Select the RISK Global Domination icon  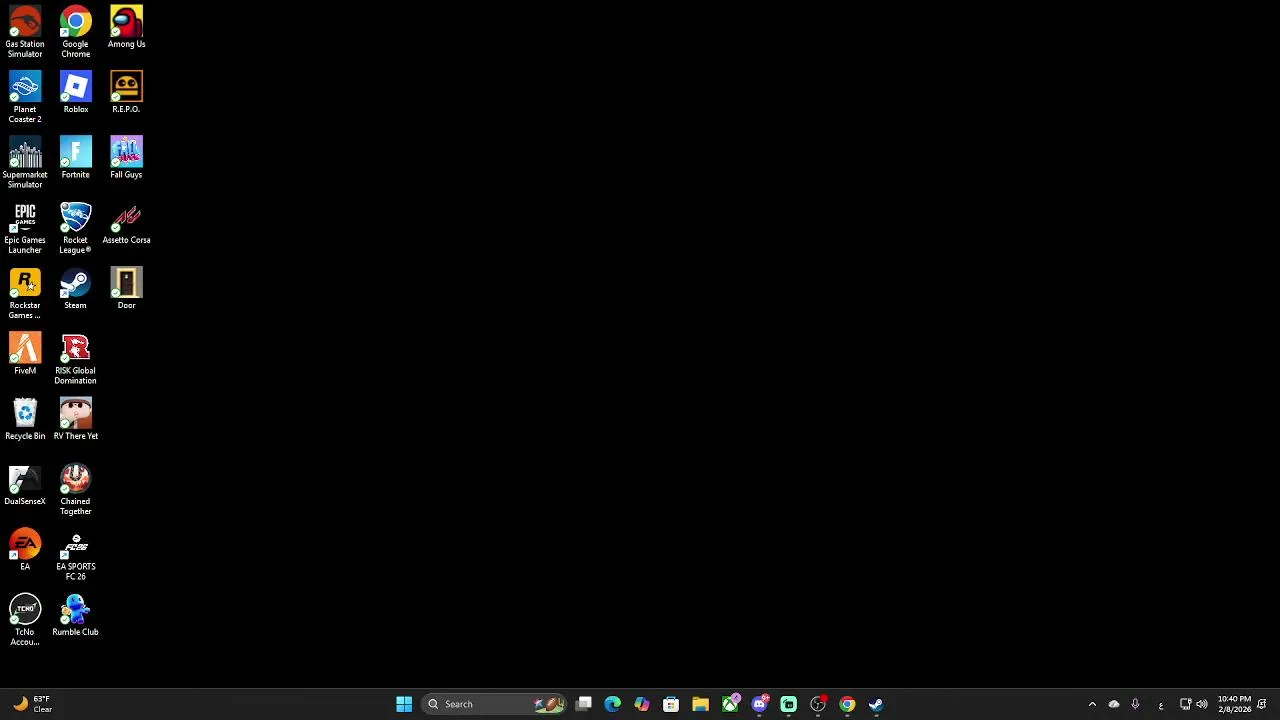pos(75,358)
